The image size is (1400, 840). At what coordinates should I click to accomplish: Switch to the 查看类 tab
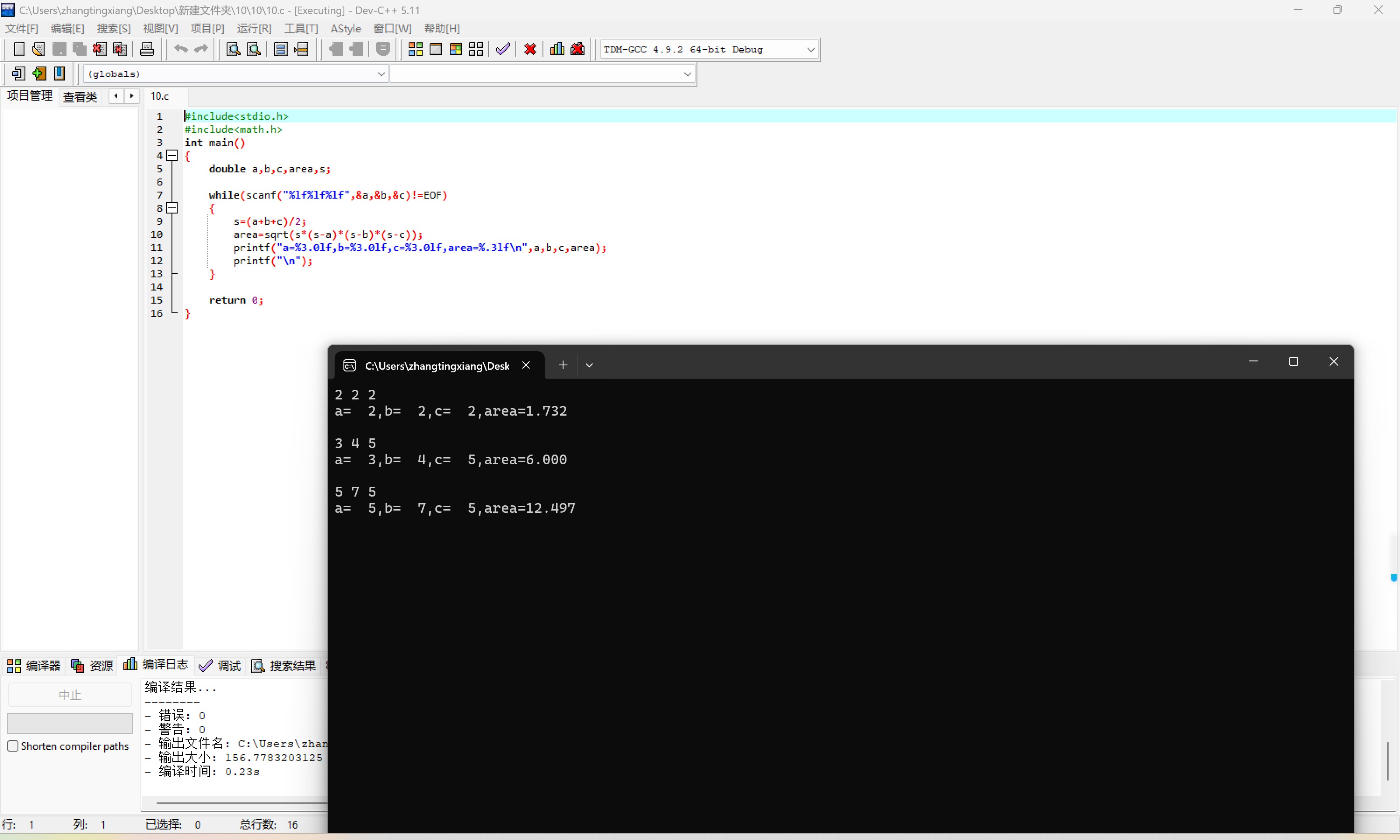pyautogui.click(x=80, y=97)
